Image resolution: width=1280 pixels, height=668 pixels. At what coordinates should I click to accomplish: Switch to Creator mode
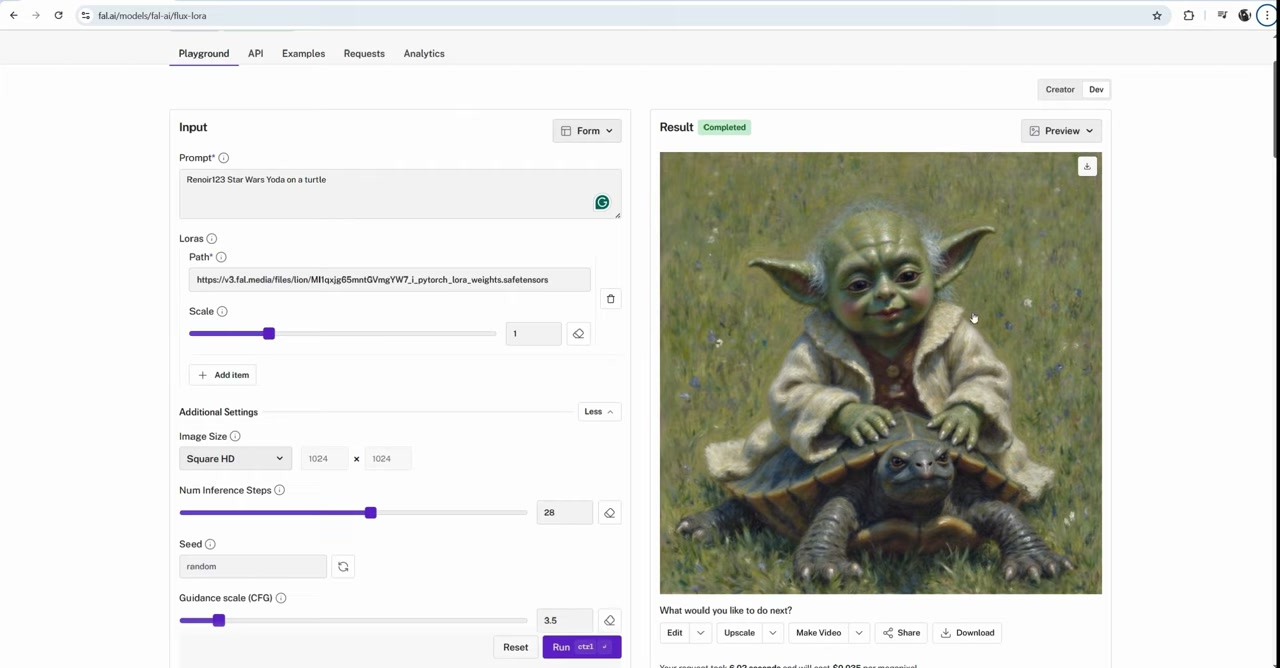1060,90
